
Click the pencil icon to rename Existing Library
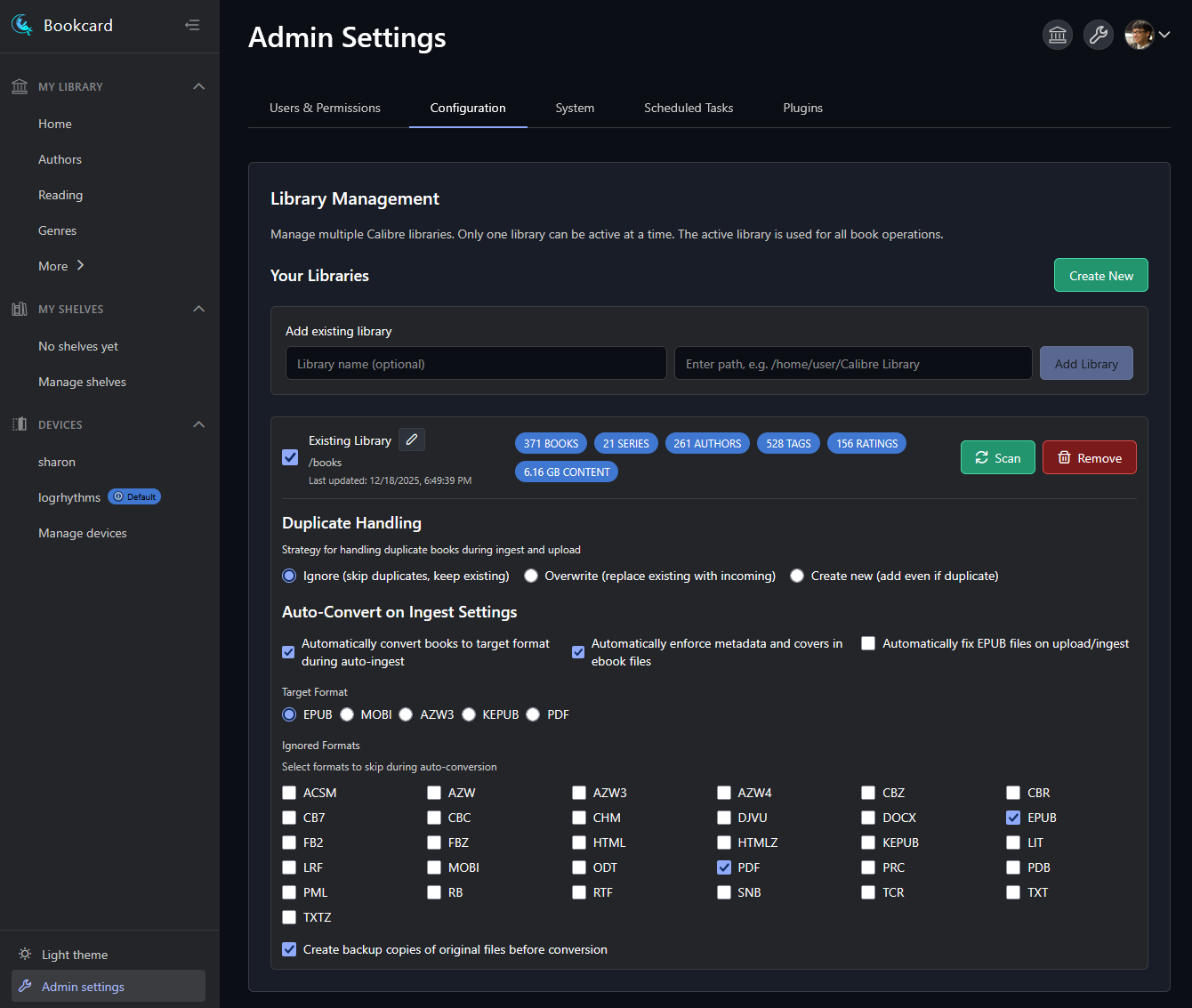pyautogui.click(x=411, y=439)
